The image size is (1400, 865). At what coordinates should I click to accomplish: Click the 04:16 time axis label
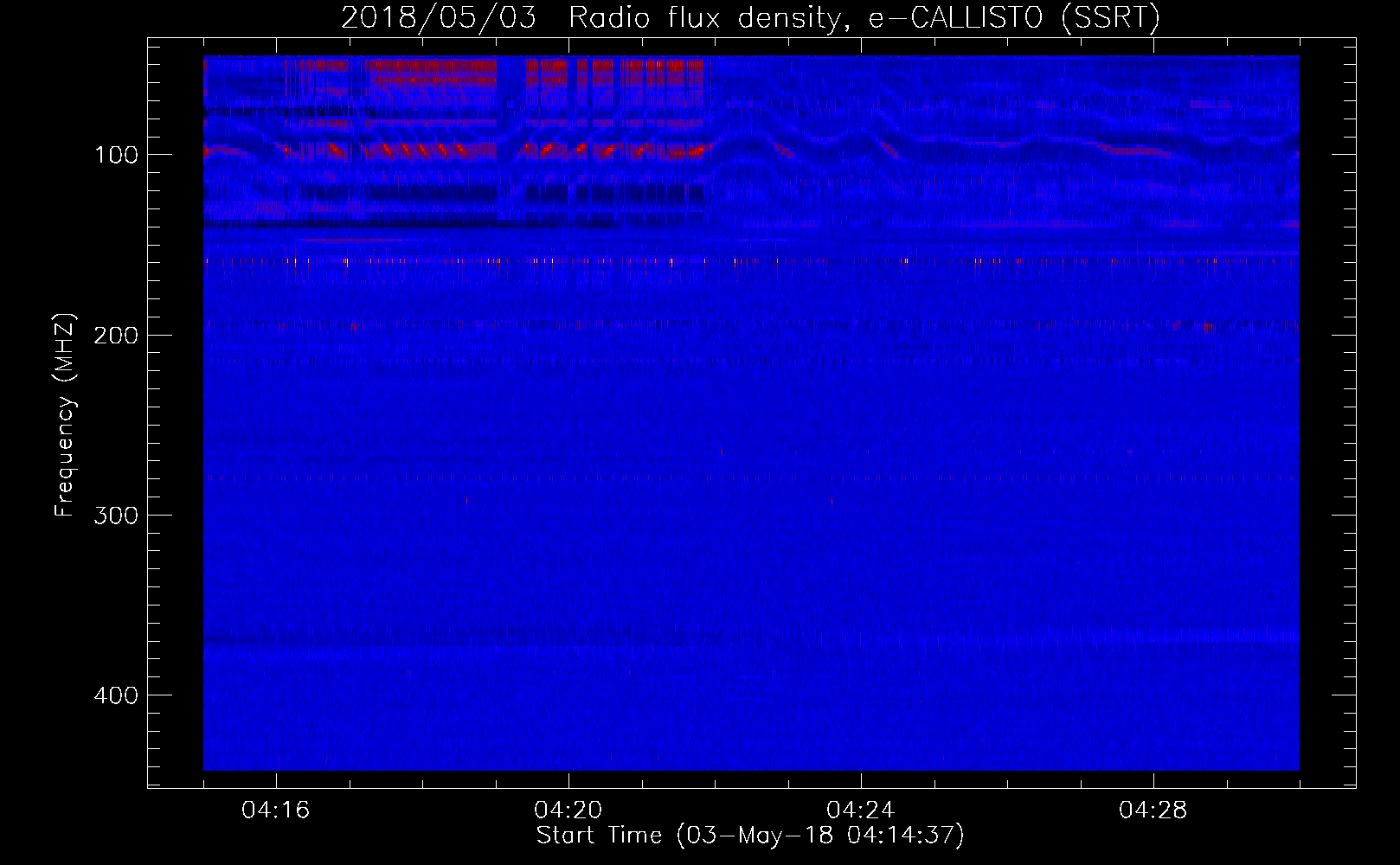[x=276, y=811]
